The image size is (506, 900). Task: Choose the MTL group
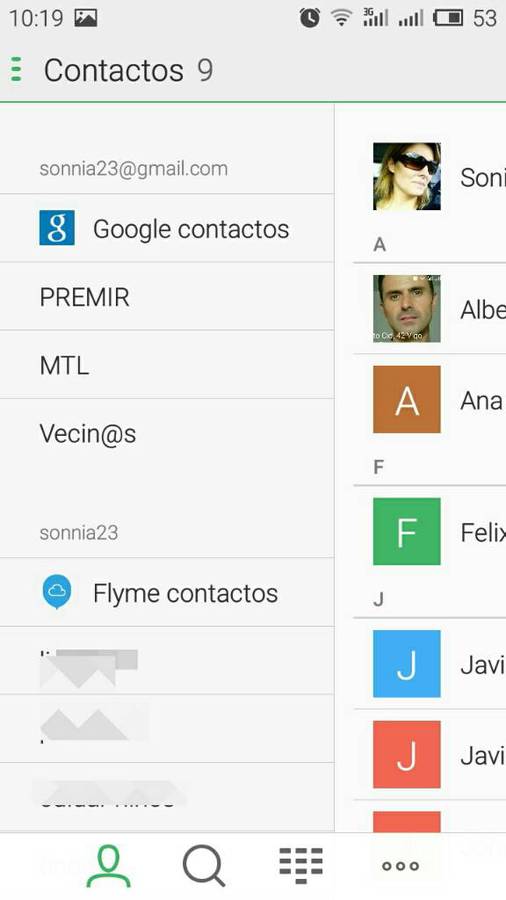(167, 365)
